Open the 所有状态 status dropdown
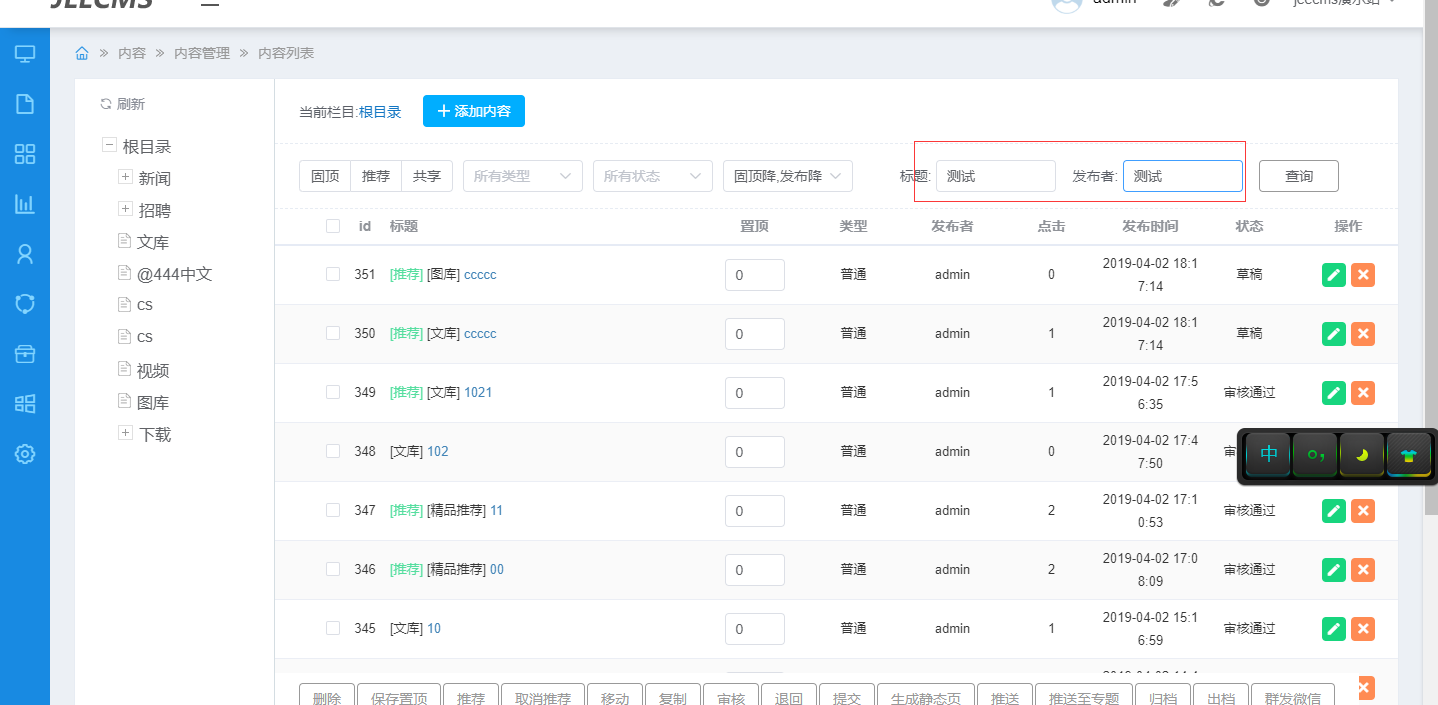Viewport: 1438px width, 705px height. point(652,176)
